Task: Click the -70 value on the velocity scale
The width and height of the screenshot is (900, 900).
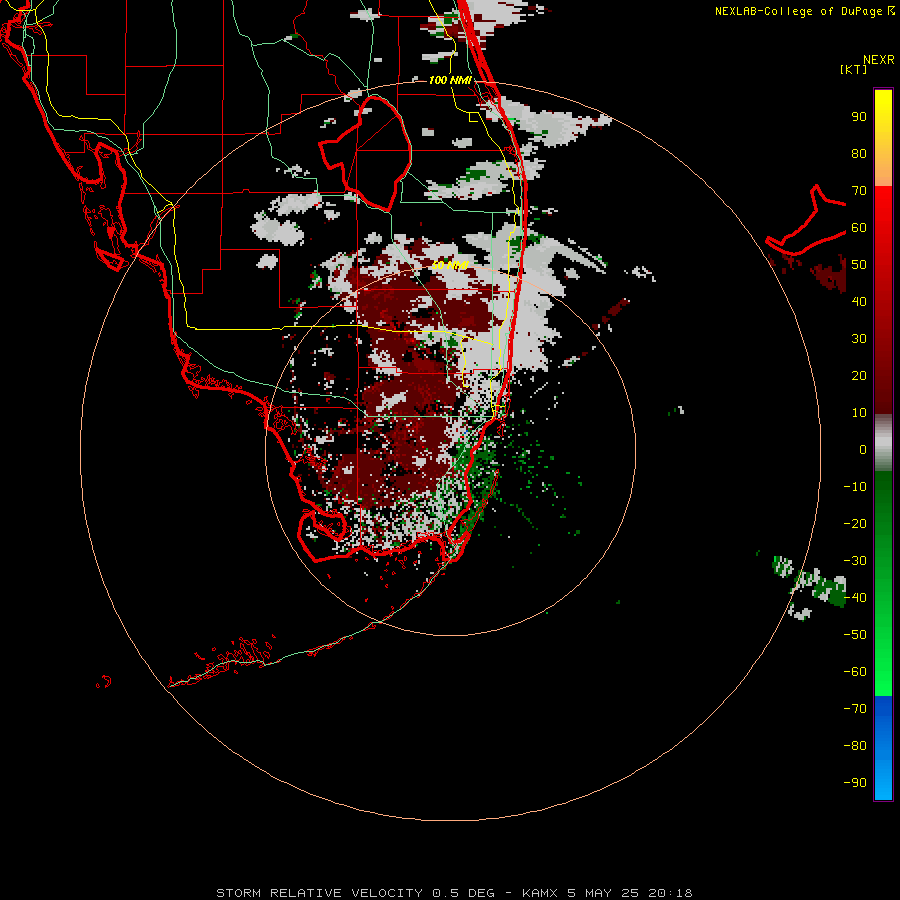Action: (x=855, y=709)
